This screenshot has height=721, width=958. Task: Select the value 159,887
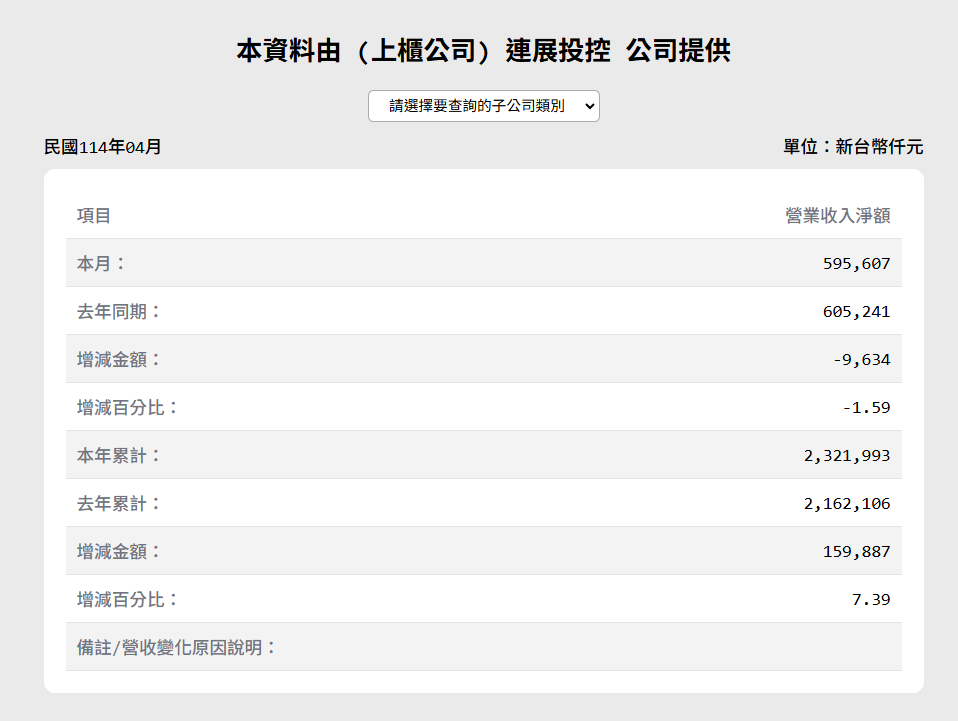(856, 552)
